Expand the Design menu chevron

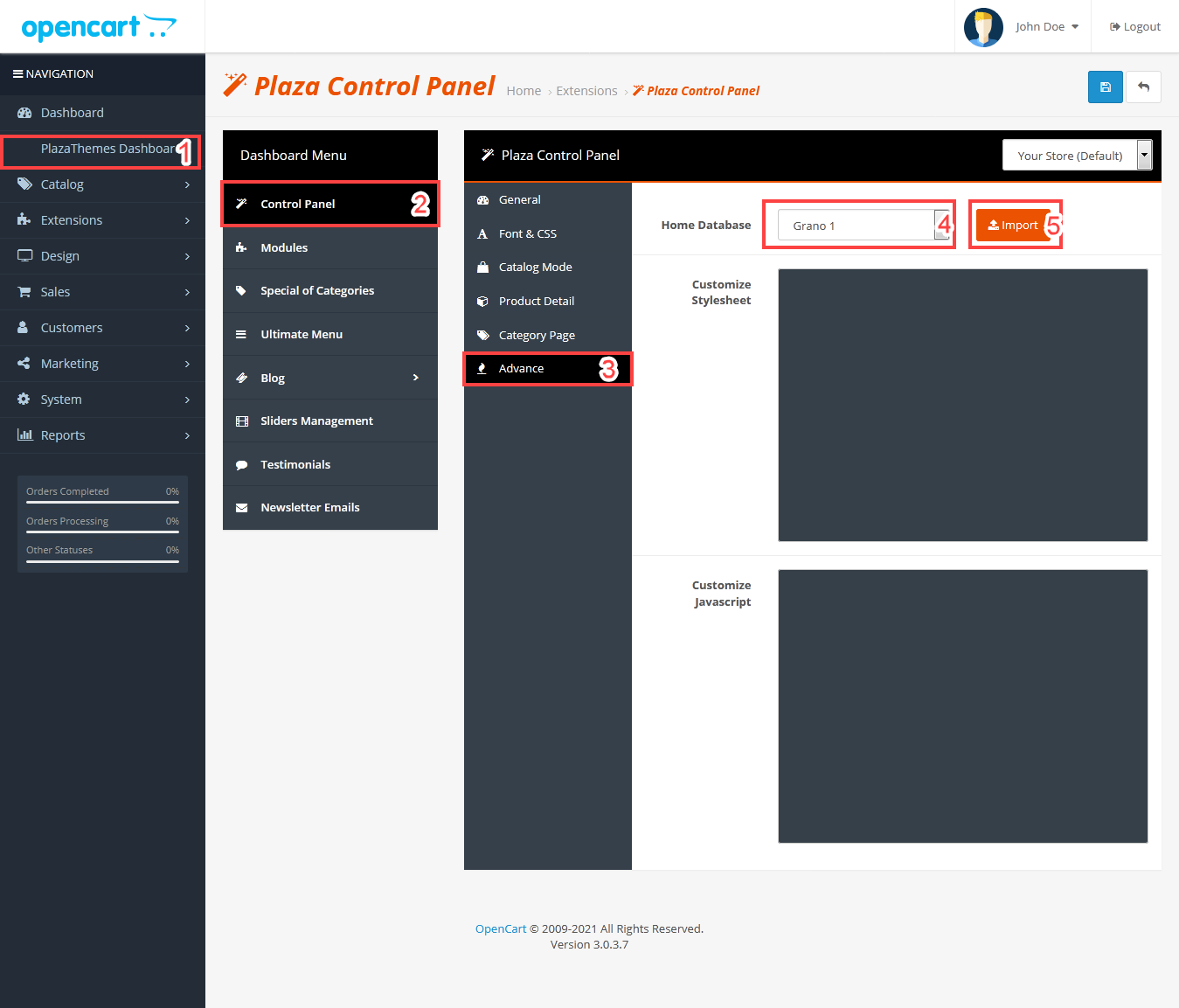click(187, 256)
